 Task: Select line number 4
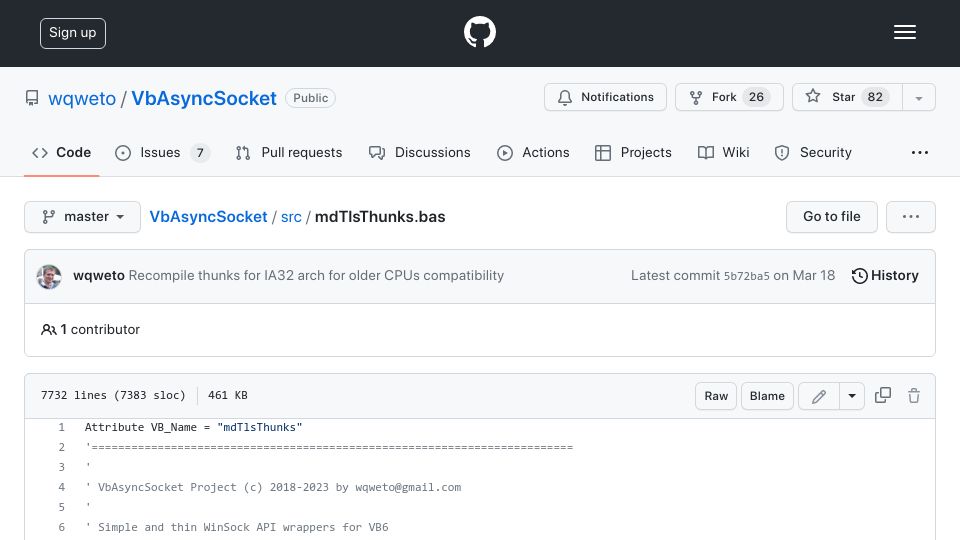click(61, 487)
